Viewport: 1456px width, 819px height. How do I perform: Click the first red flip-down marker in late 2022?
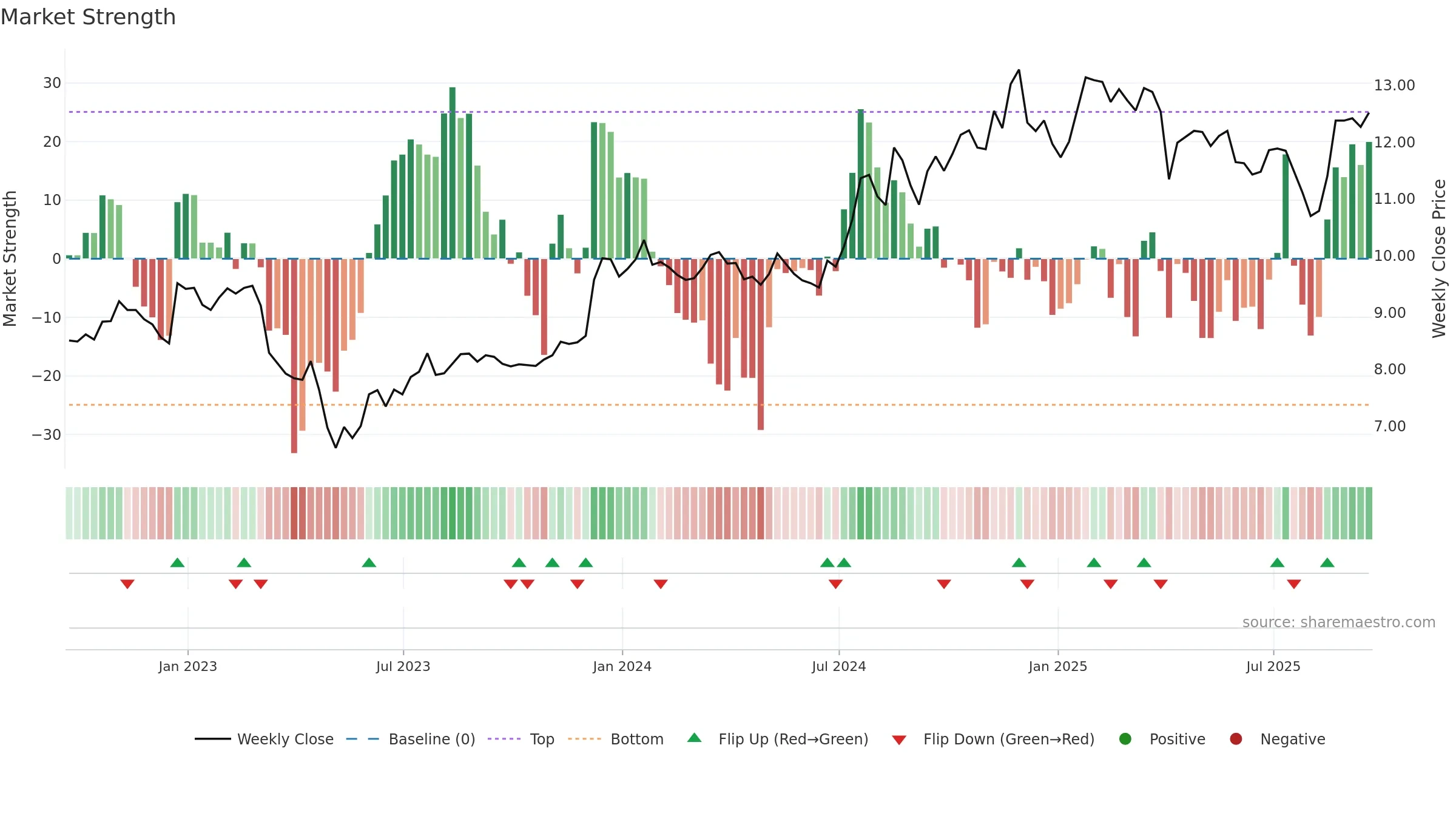tap(127, 584)
